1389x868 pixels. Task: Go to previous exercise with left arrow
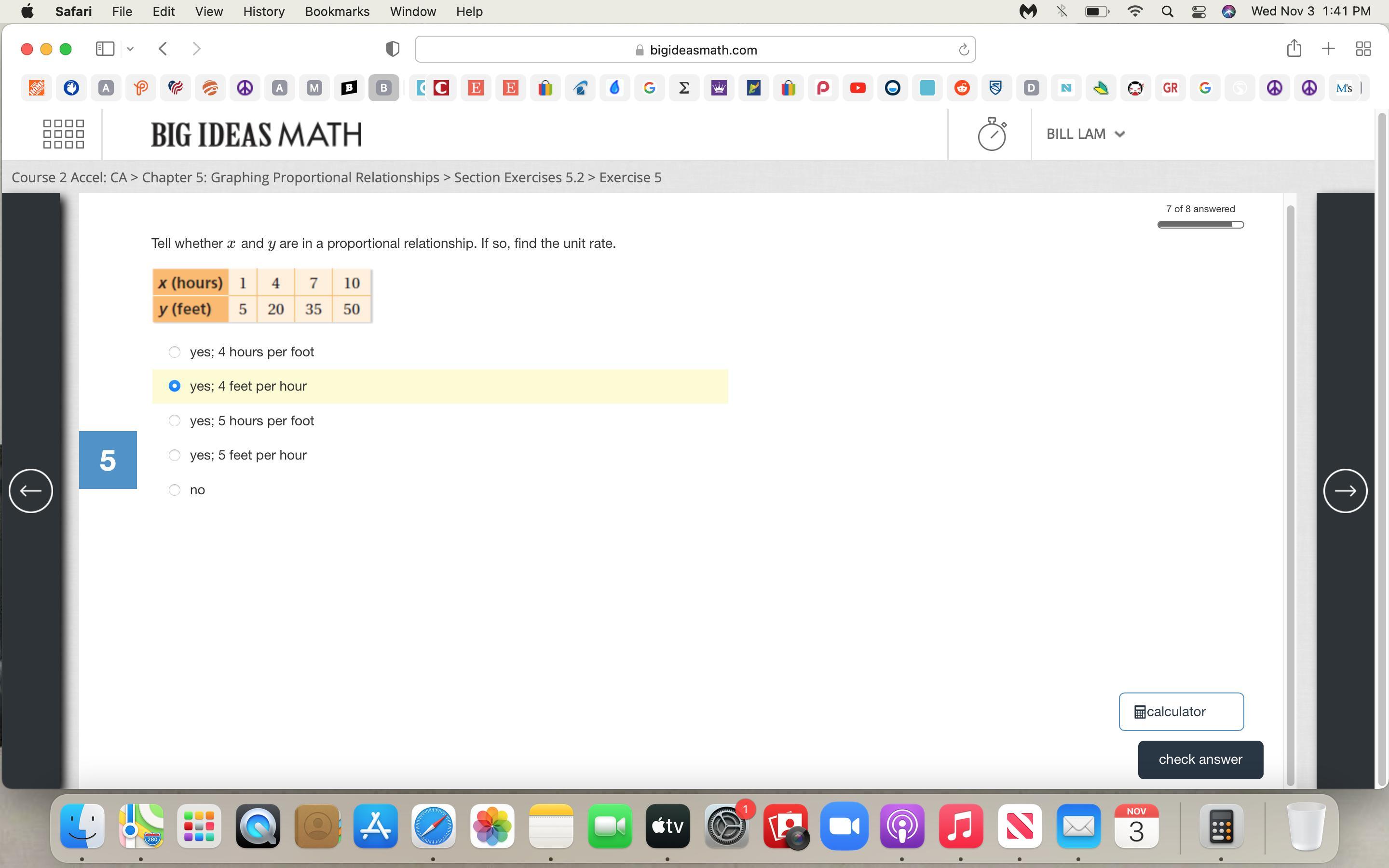(31, 491)
